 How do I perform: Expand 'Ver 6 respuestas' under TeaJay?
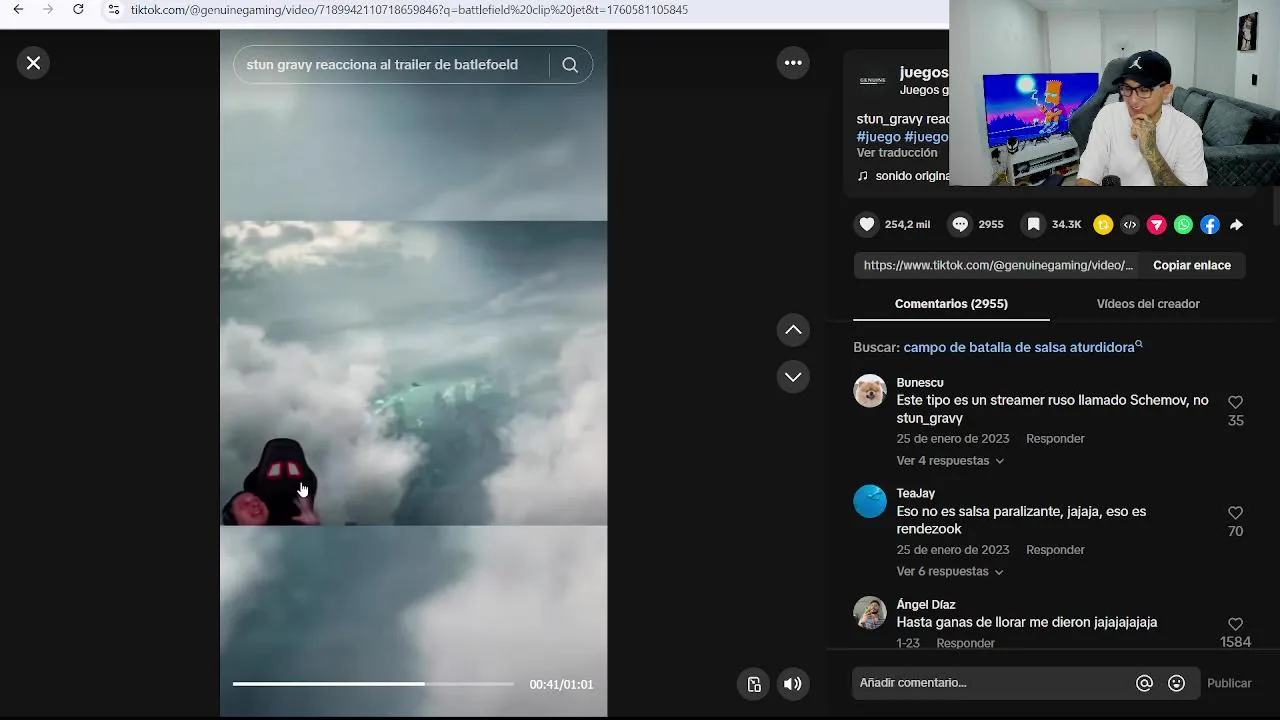950,572
